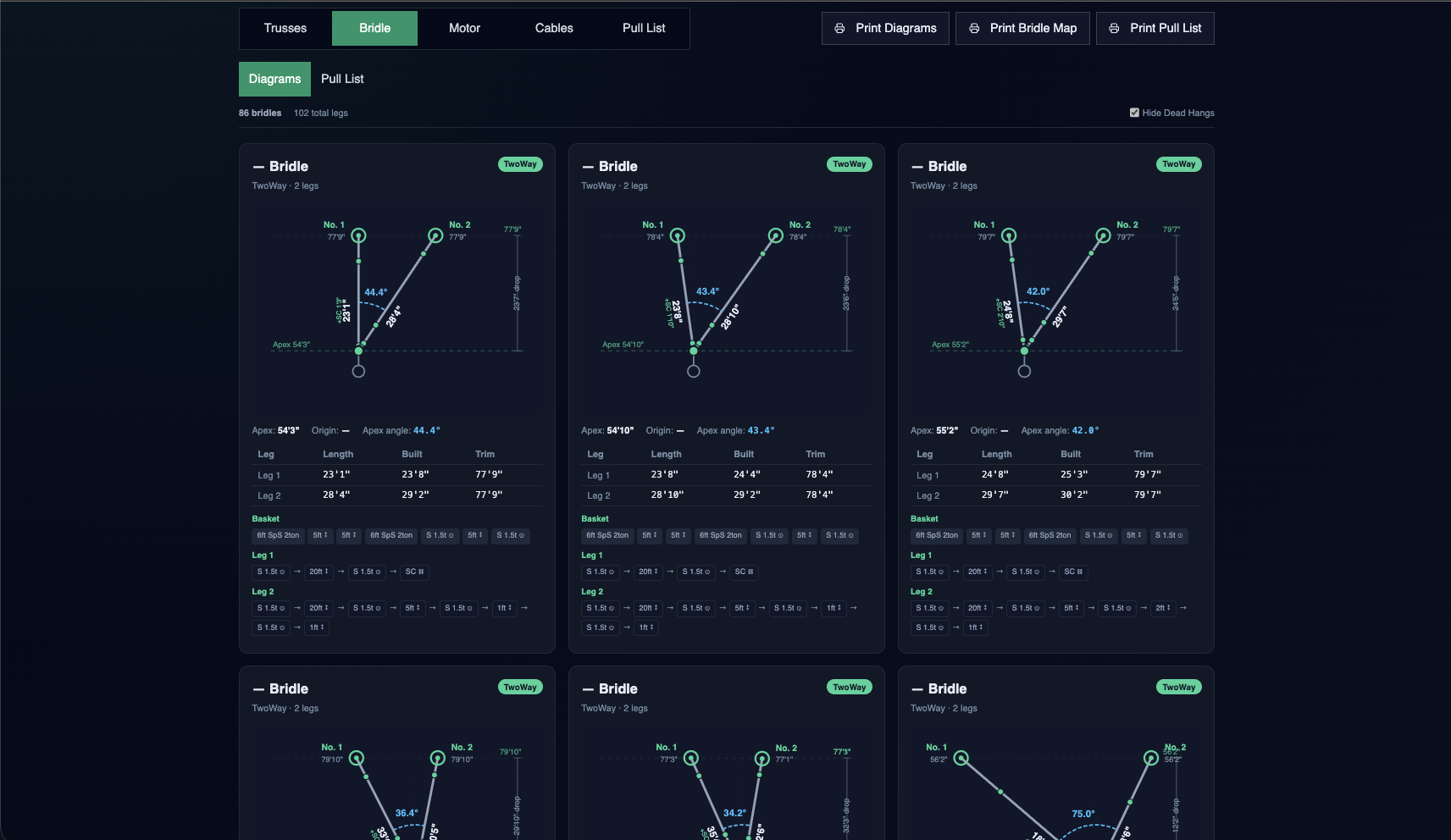Viewport: 1451px width, 840px height.
Task: Select hang point No. 1 in the 43.4° diagram
Action: 677,235
